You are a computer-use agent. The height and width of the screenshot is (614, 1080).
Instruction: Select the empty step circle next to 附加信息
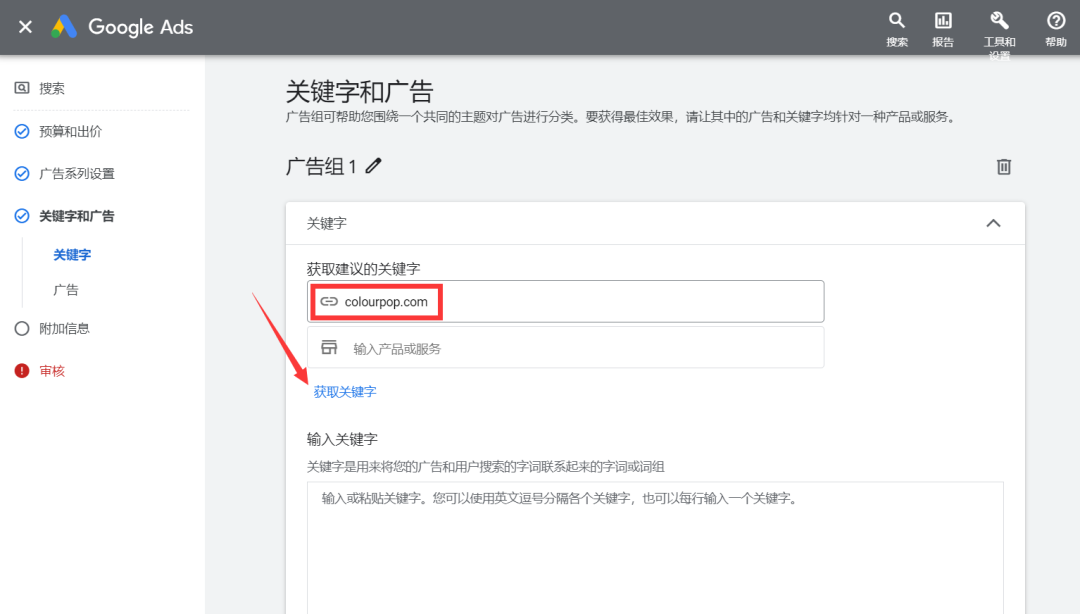pyautogui.click(x=20, y=327)
